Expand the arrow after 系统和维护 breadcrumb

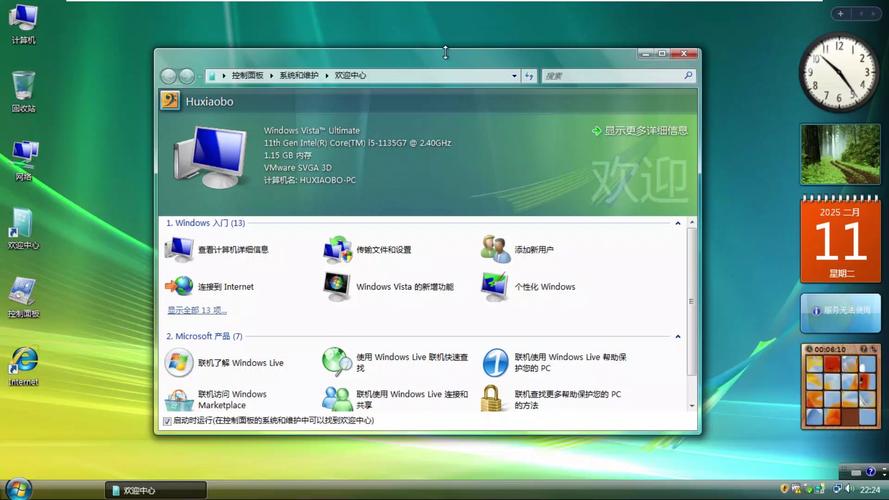point(327,75)
